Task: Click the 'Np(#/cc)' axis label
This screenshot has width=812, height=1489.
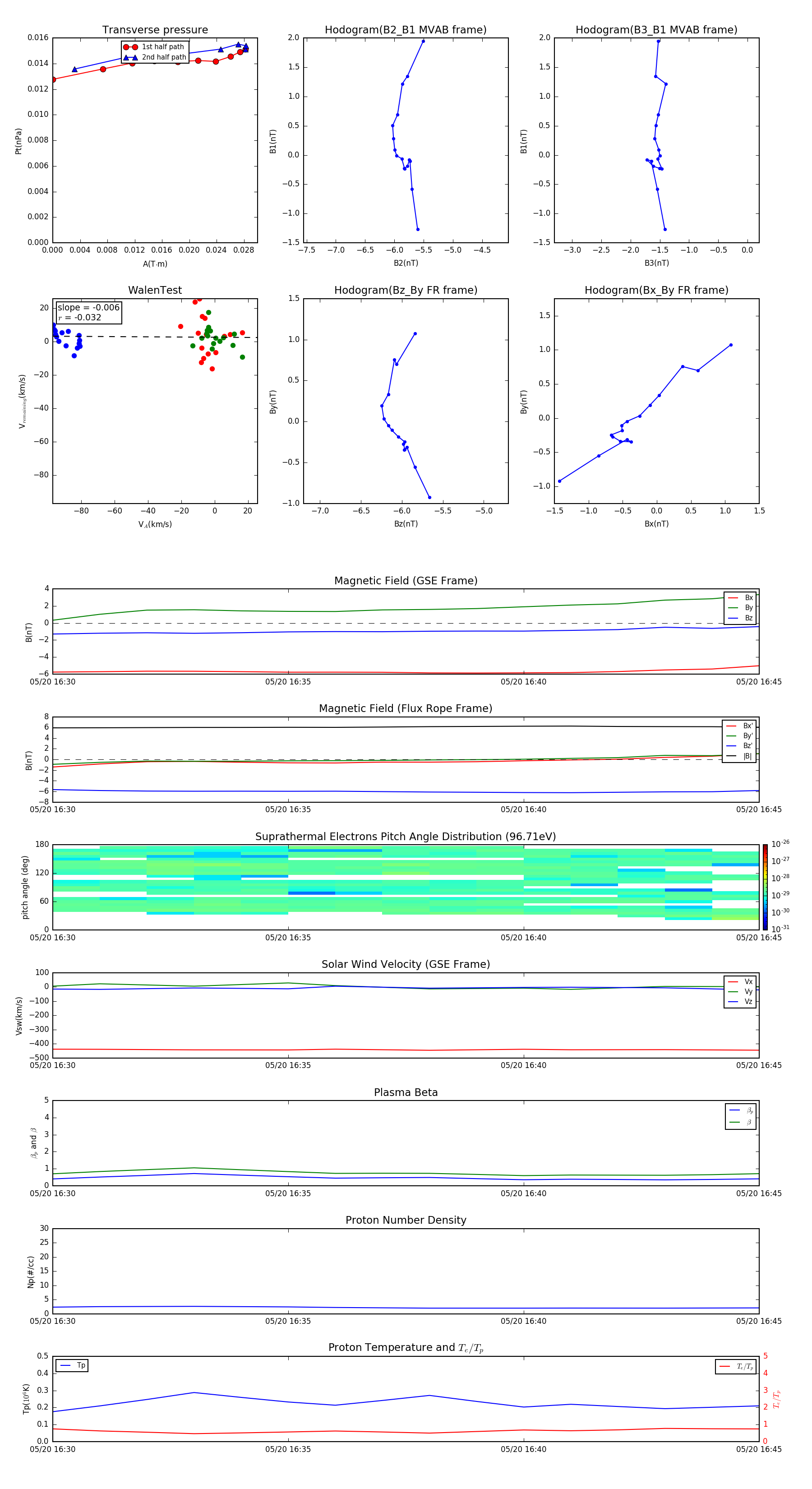Action: [31, 1271]
